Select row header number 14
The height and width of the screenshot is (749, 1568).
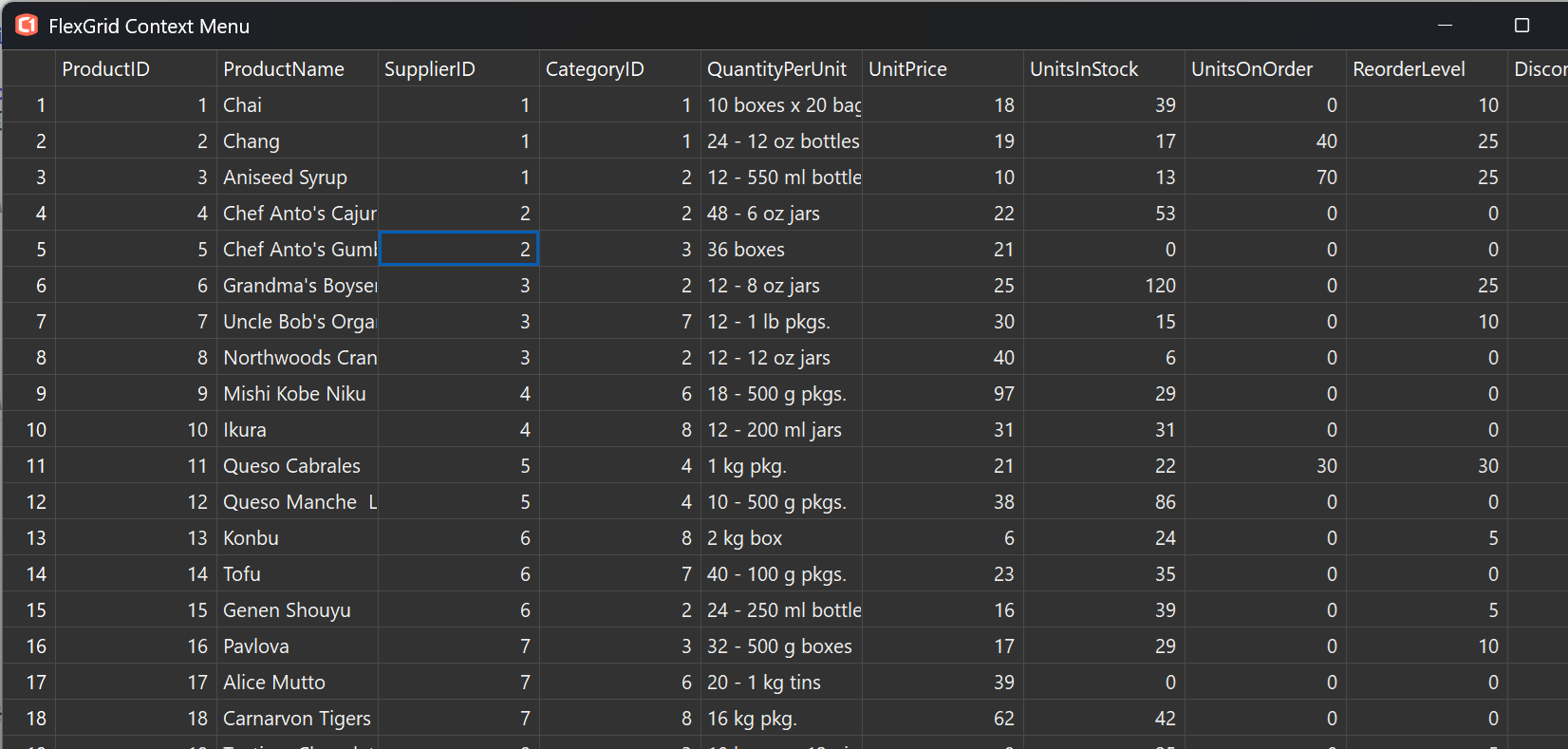click(29, 574)
